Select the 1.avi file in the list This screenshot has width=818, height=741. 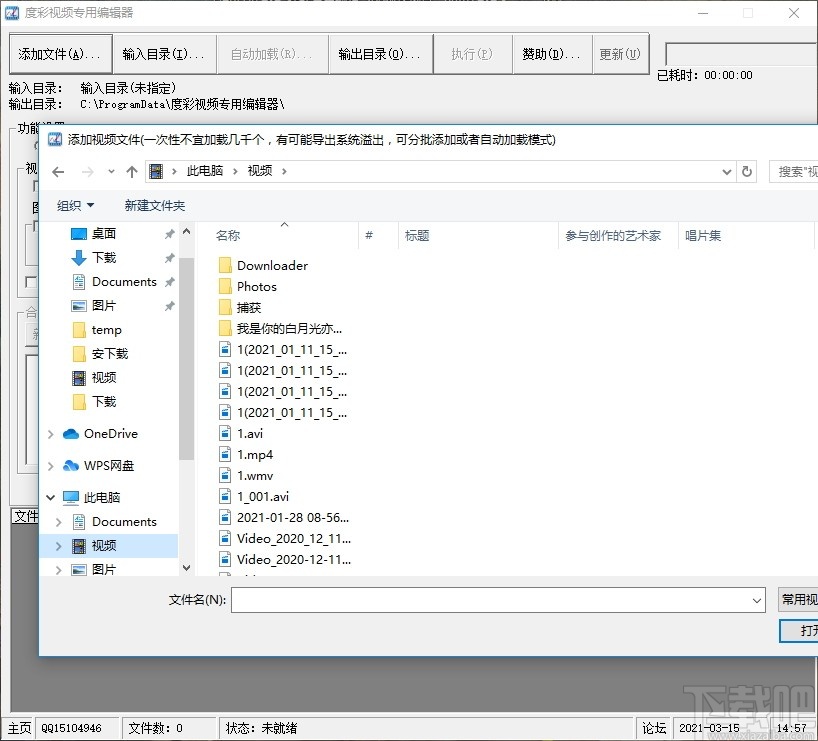click(x=247, y=433)
